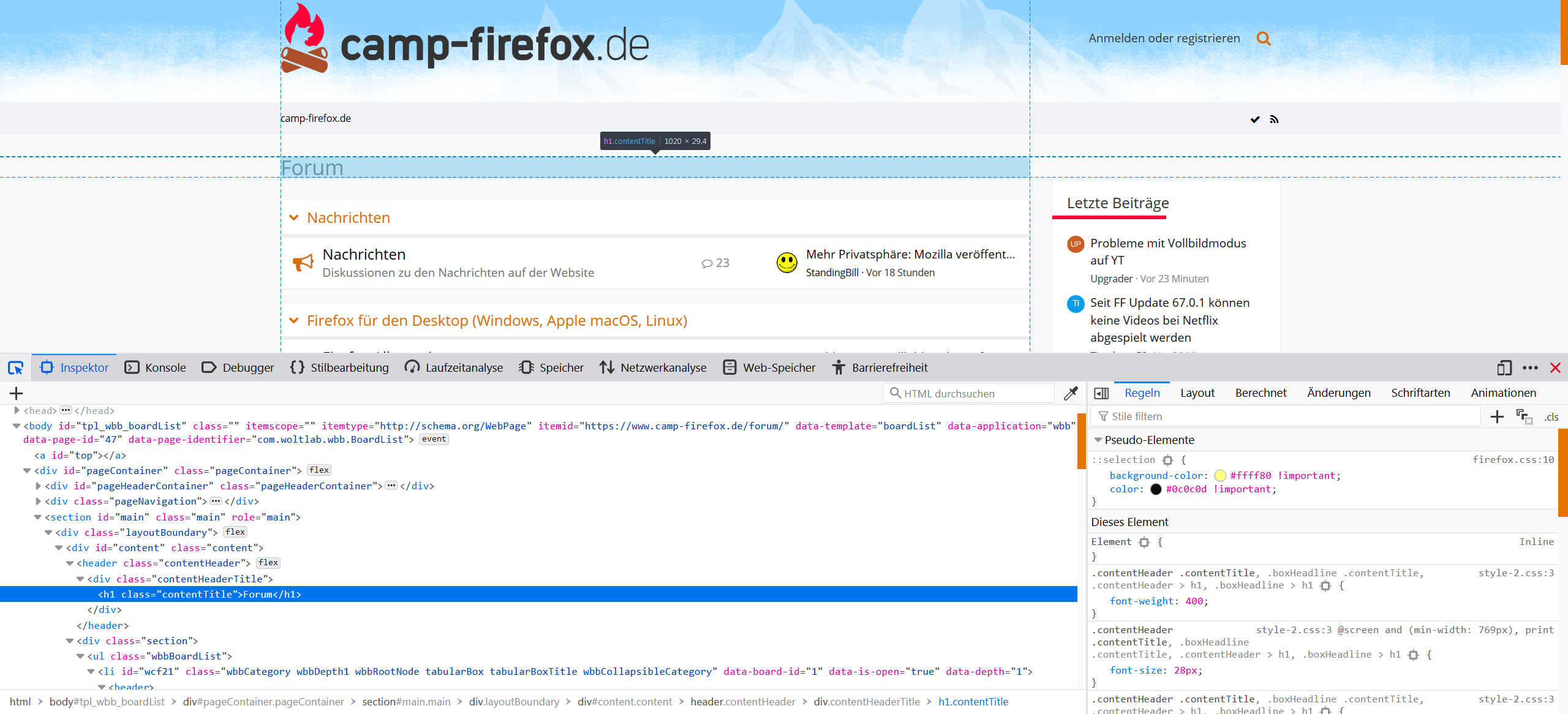Viewport: 1568px width, 714px height.
Task: Toggle the .cls class panel
Action: [1551, 416]
